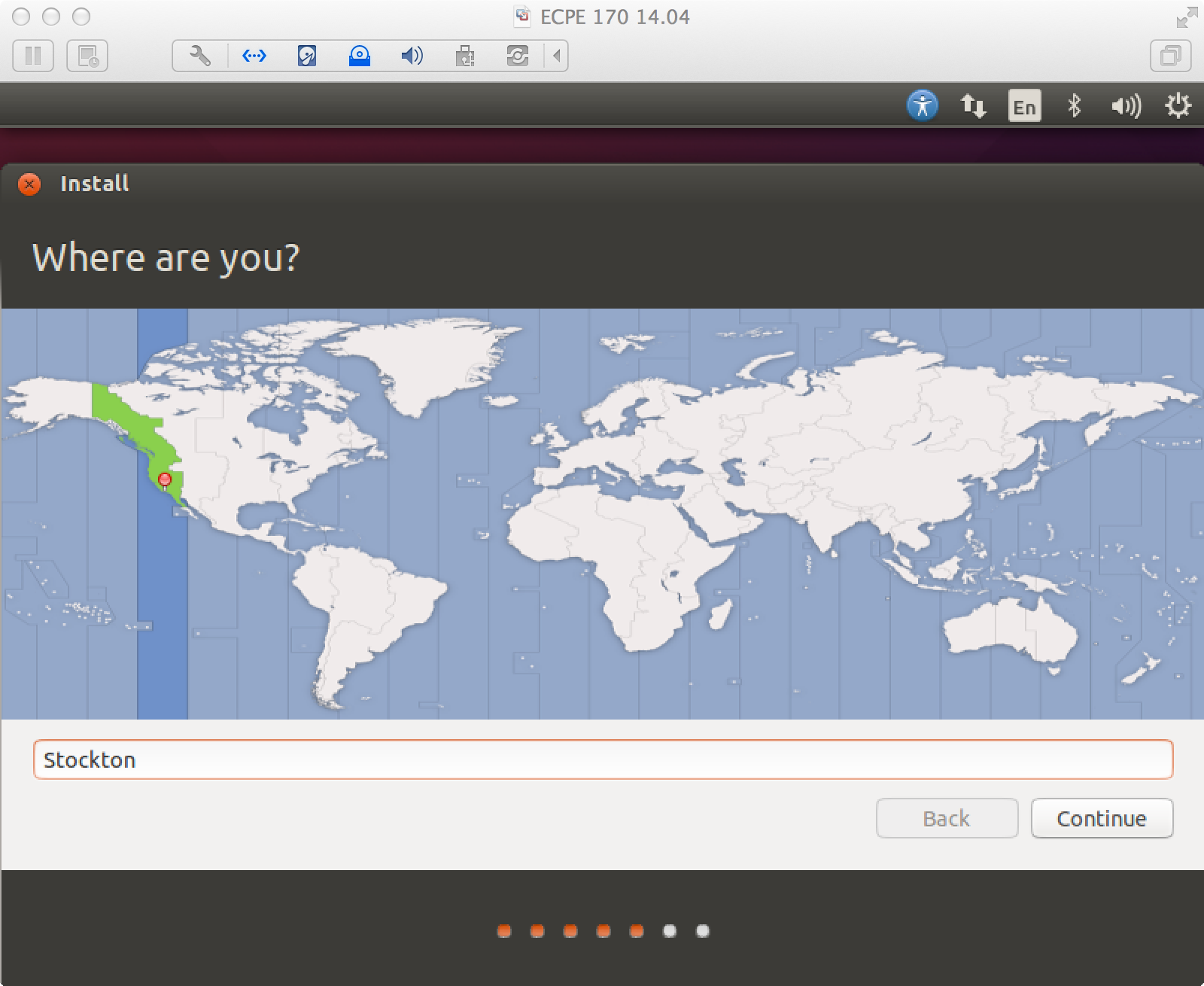The height and width of the screenshot is (986, 1204).
Task: Click the network adapter icon in VM toolbar
Action: pyautogui.click(x=254, y=55)
